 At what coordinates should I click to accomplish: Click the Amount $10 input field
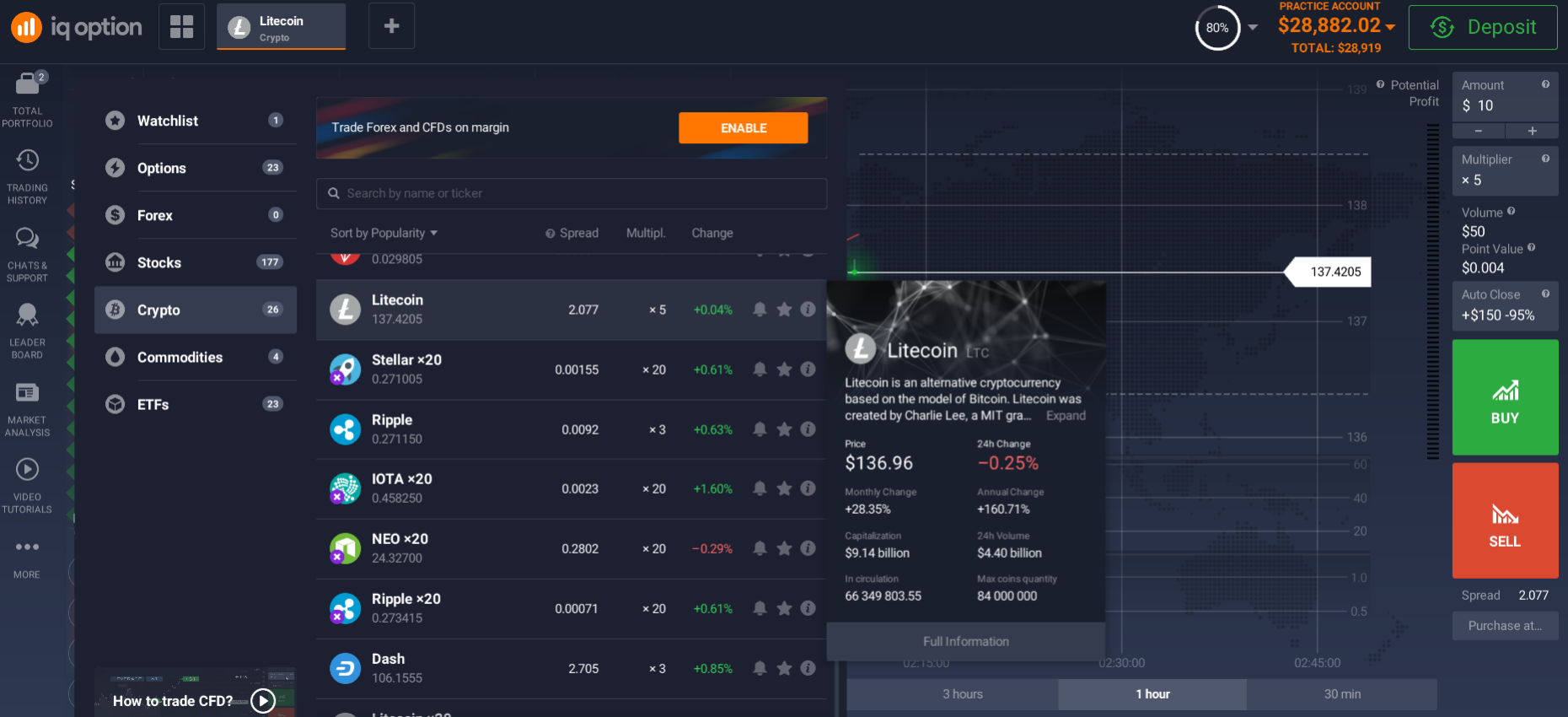pos(1505,97)
